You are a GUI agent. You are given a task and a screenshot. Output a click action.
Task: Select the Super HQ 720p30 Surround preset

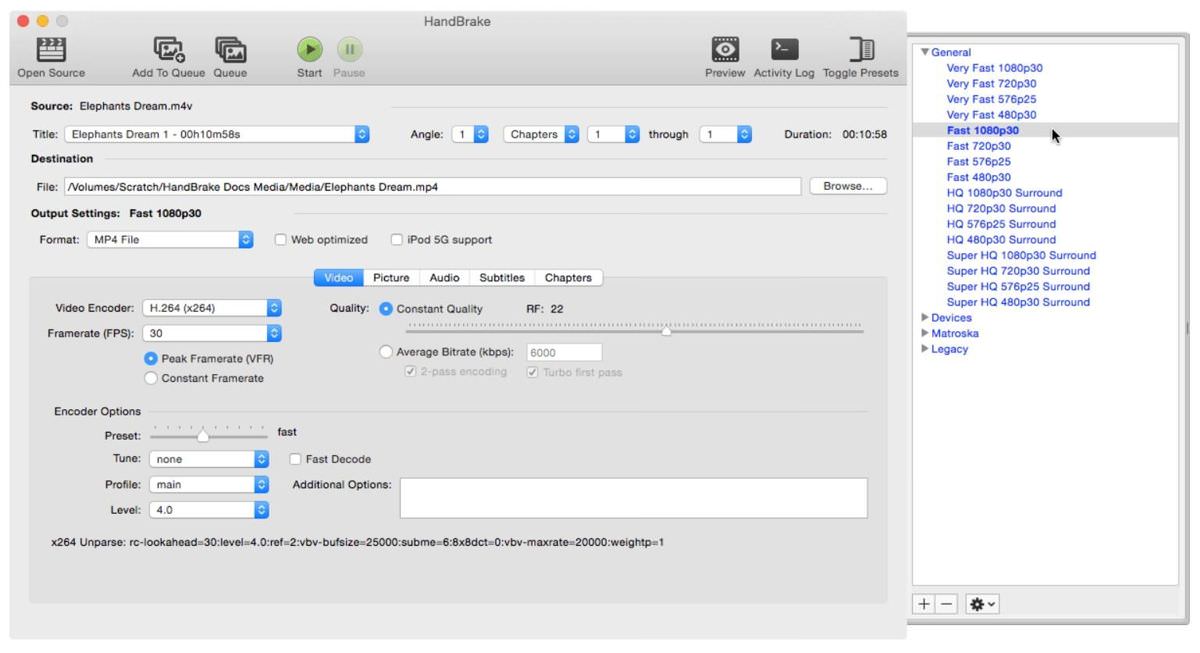1018,271
